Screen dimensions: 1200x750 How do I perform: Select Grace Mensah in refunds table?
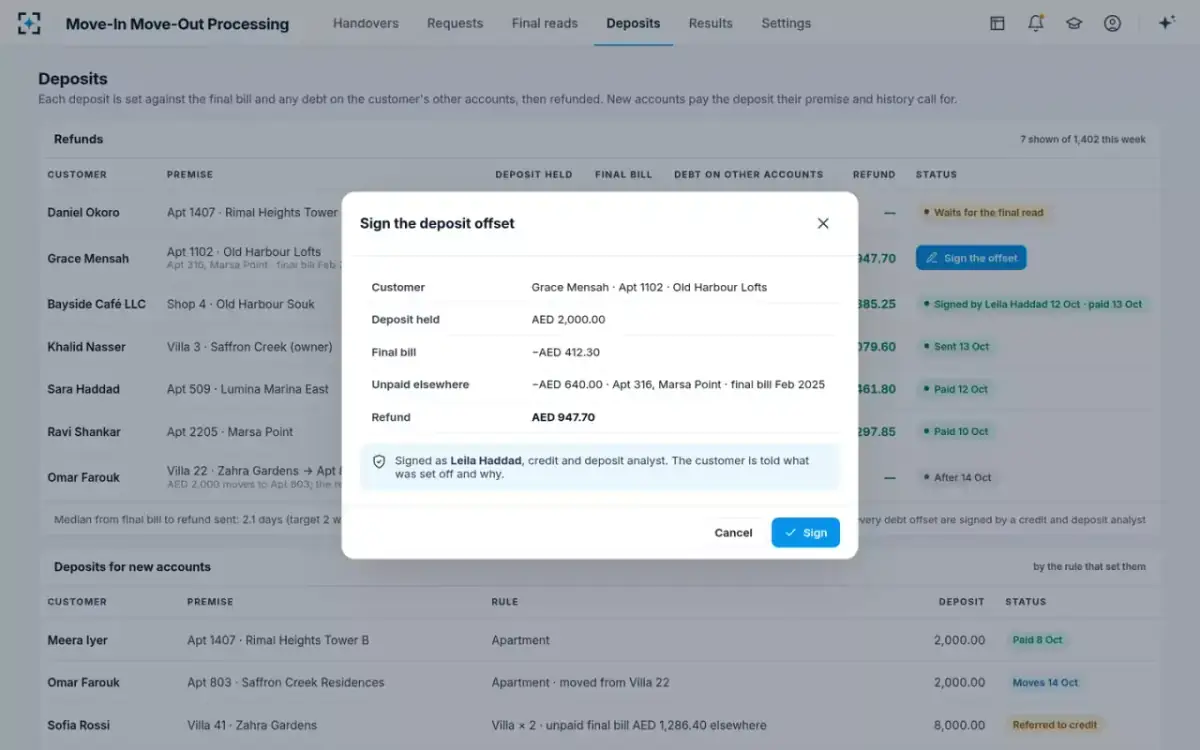(x=88, y=258)
